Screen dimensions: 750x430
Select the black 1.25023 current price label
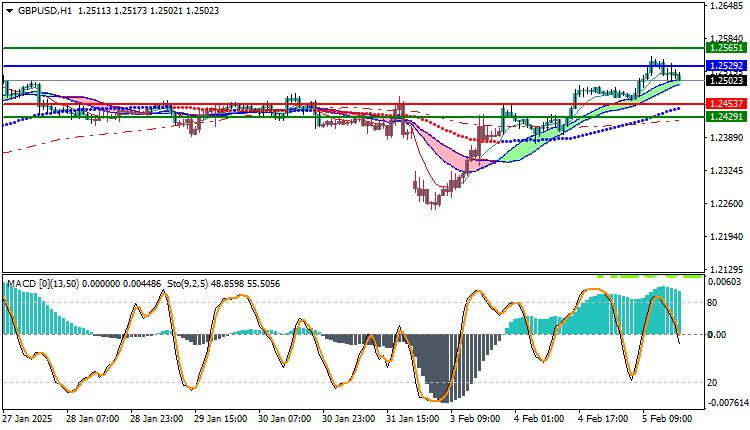[726, 80]
